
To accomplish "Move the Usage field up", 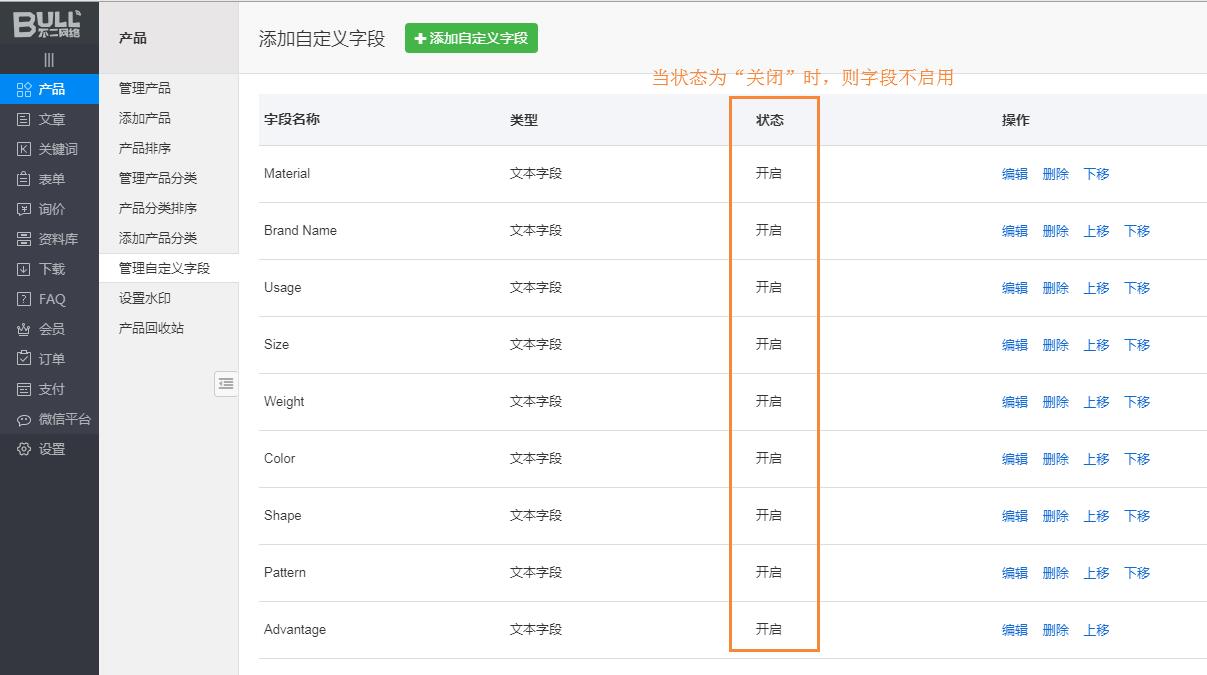I will click(1096, 288).
